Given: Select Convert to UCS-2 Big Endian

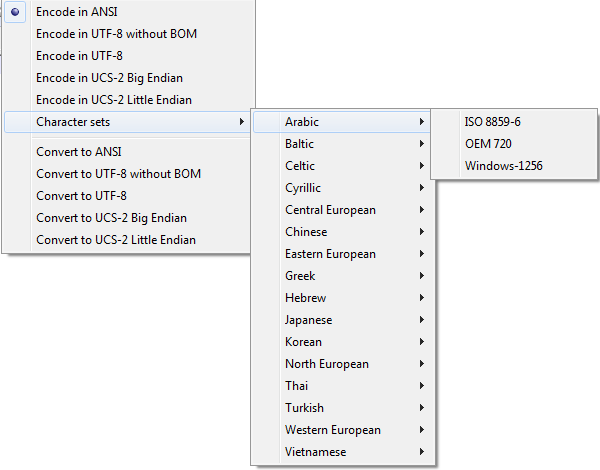Looking at the screenshot, I should tap(111, 218).
